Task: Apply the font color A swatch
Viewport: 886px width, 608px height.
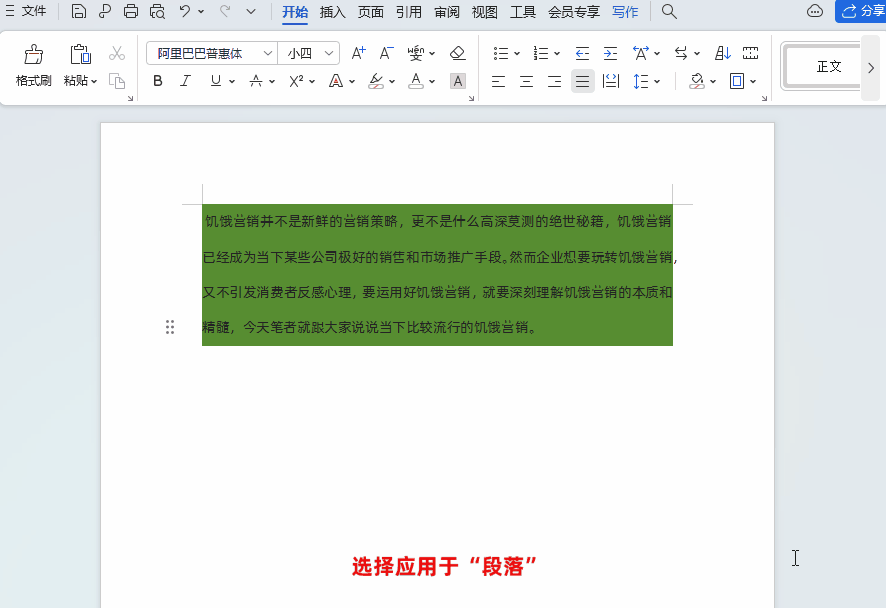Action: 416,81
